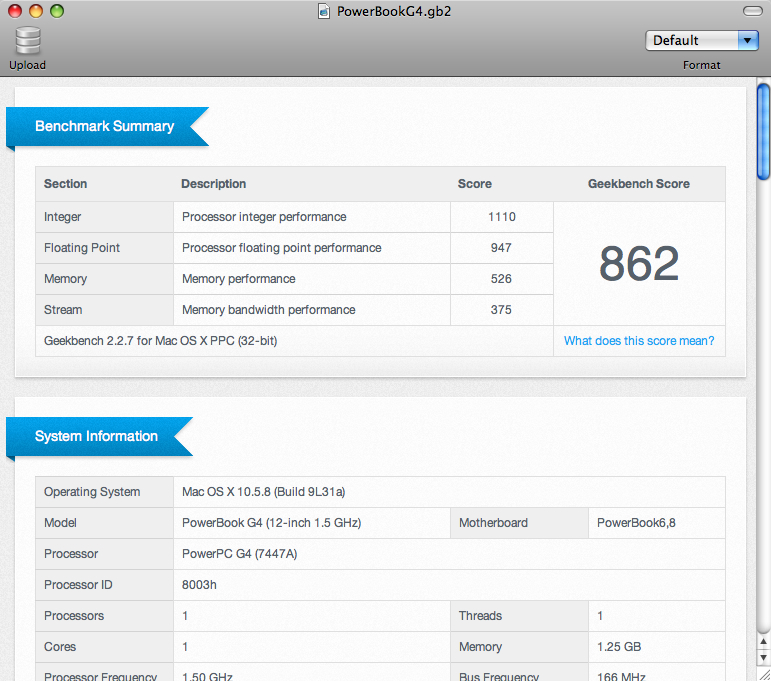
Task: Click the Operating System label
Action: [92, 492]
